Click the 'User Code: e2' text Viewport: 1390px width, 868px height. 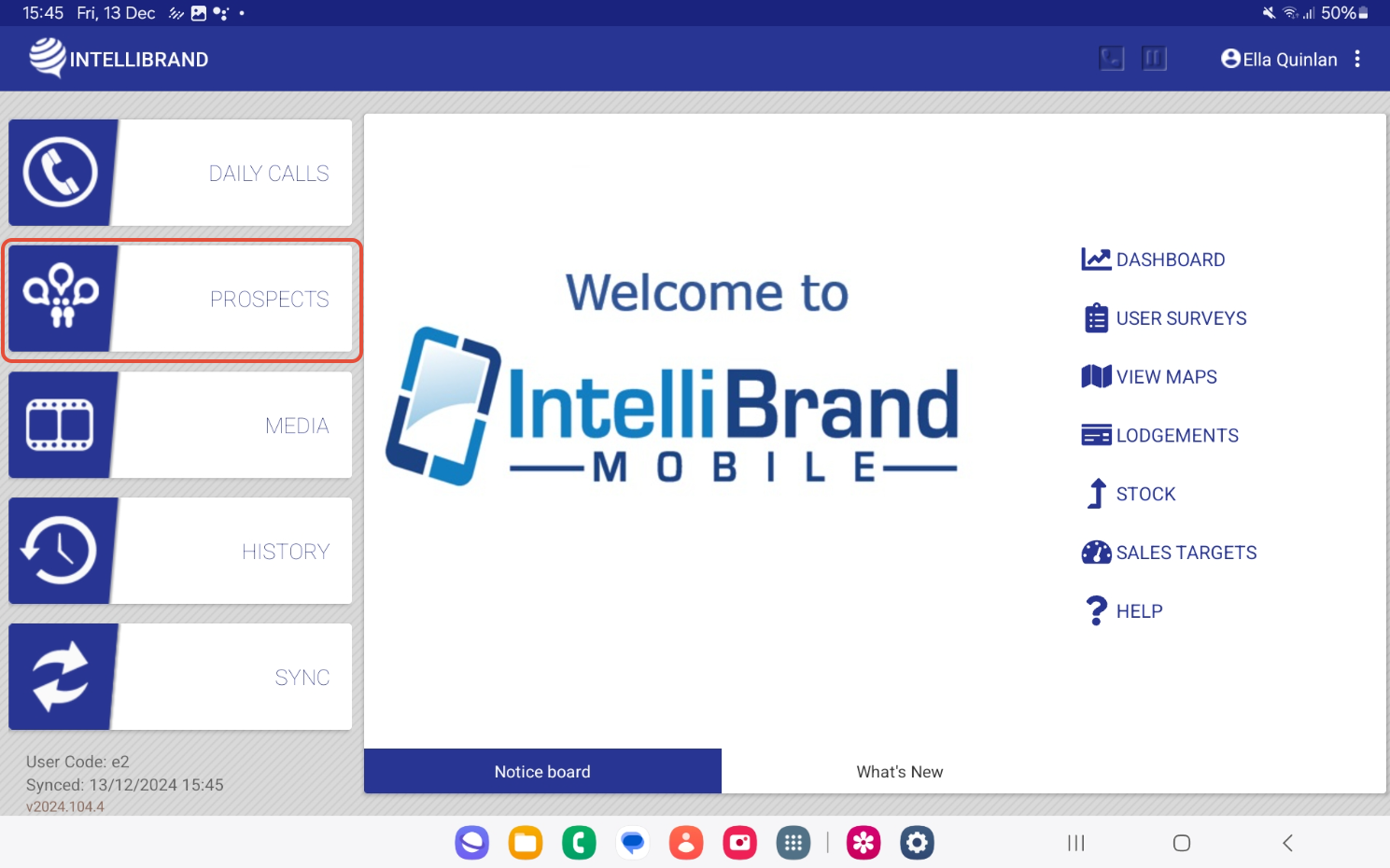coord(77,762)
